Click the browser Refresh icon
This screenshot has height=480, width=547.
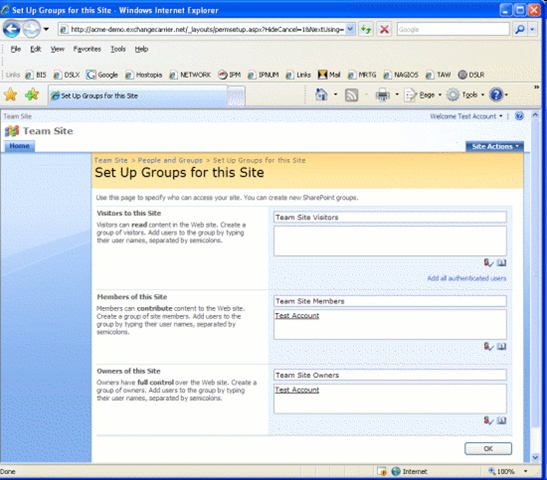pyautogui.click(x=366, y=29)
